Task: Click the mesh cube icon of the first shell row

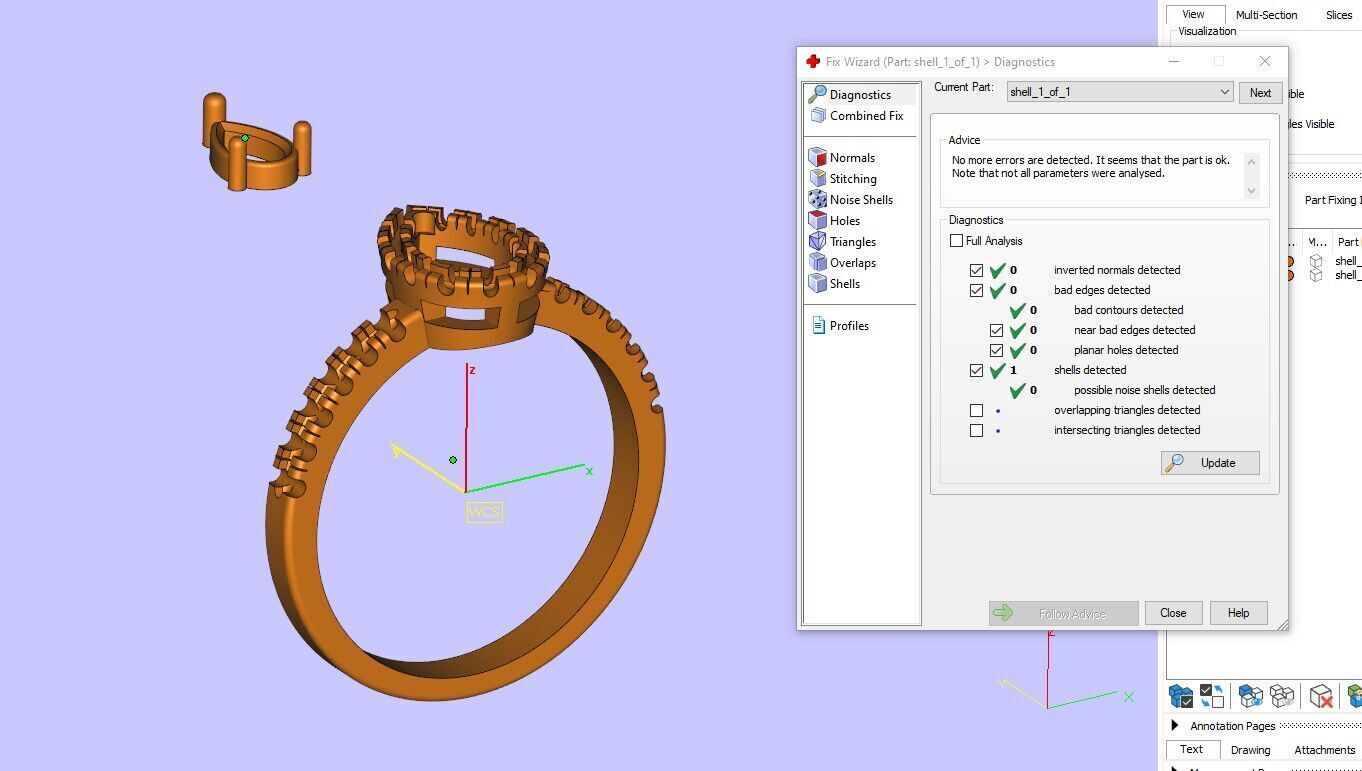Action: point(1316,262)
